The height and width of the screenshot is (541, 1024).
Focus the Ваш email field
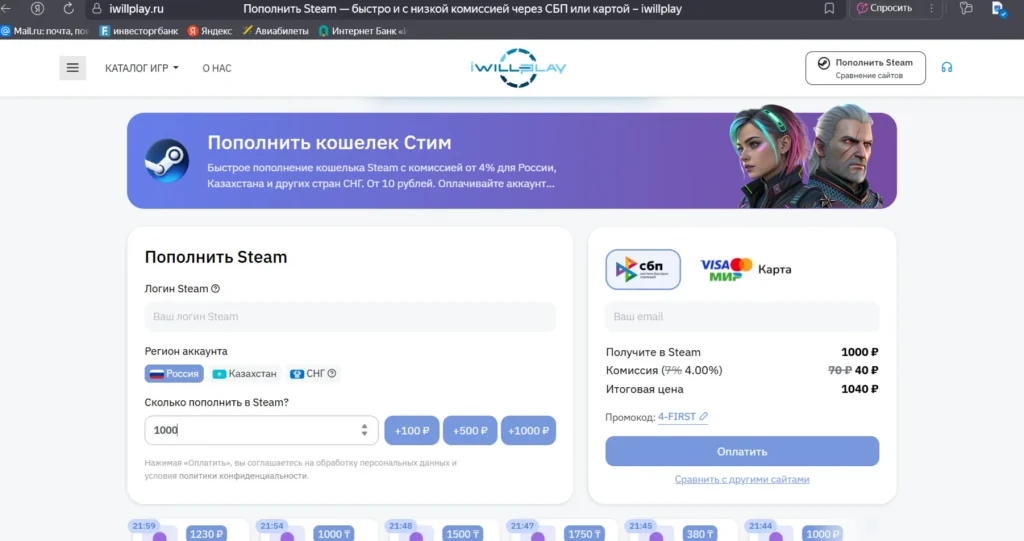tap(742, 316)
